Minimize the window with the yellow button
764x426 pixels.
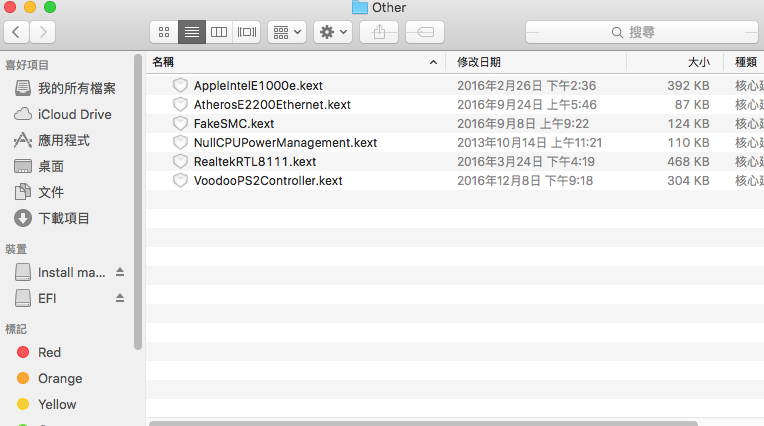[30, 7]
